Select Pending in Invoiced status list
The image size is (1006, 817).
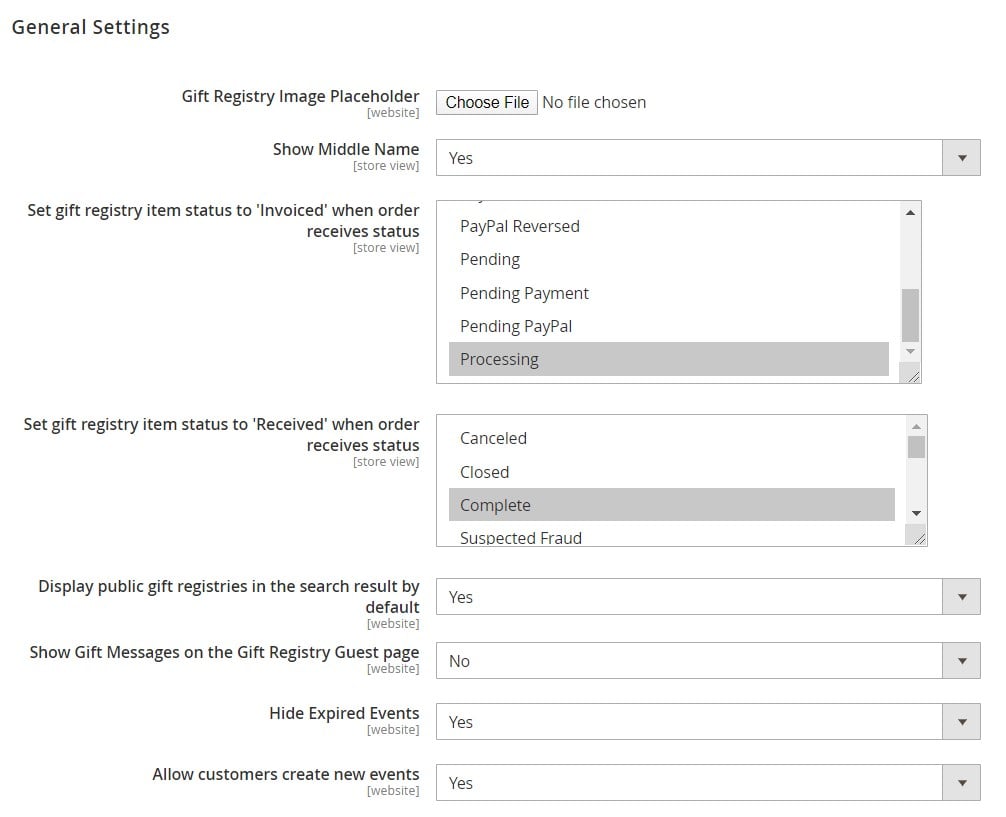tap(669, 260)
